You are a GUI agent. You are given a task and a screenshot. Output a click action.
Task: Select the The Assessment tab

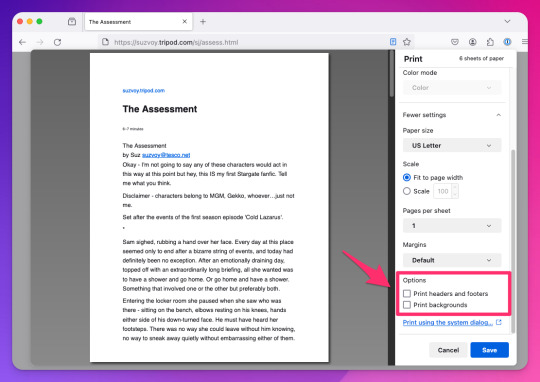pyautogui.click(x=139, y=22)
